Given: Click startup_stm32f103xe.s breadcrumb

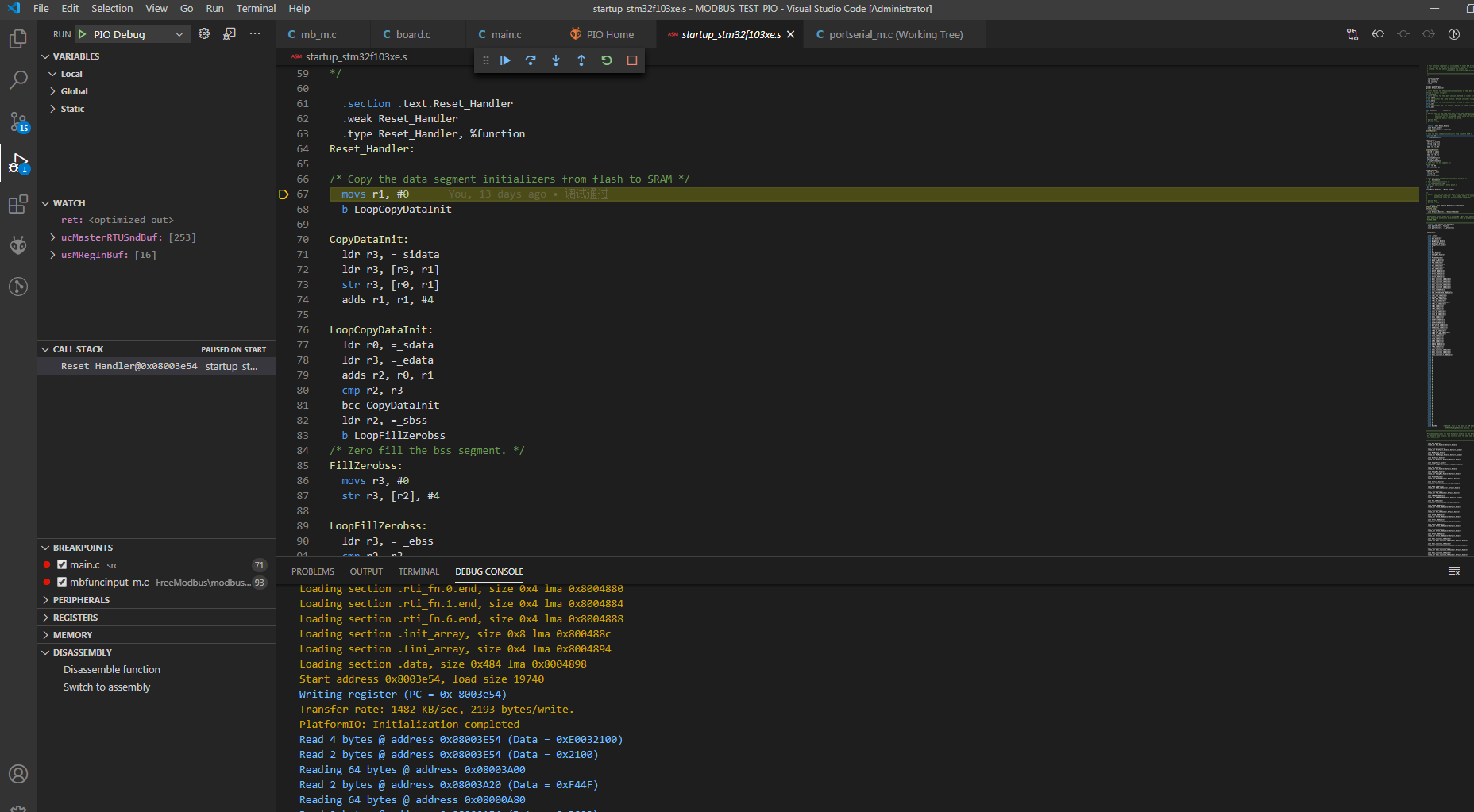Looking at the screenshot, I should (356, 56).
